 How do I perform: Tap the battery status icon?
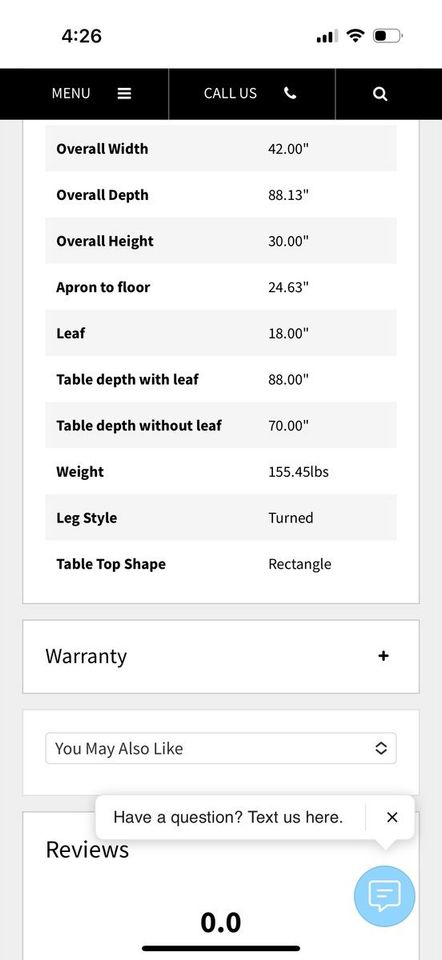pyautogui.click(x=388, y=36)
